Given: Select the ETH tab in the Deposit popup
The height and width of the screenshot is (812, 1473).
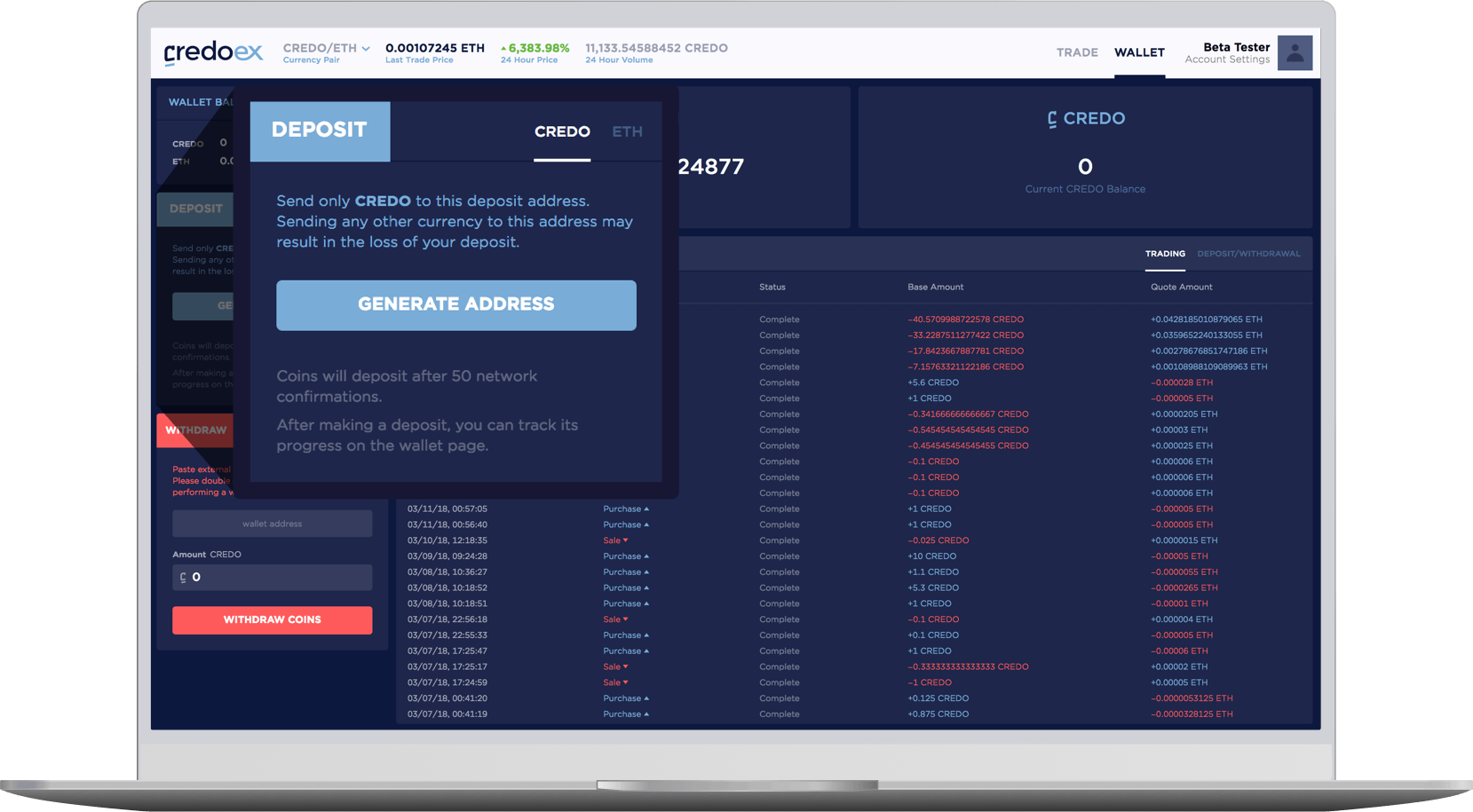Looking at the screenshot, I should 627,131.
